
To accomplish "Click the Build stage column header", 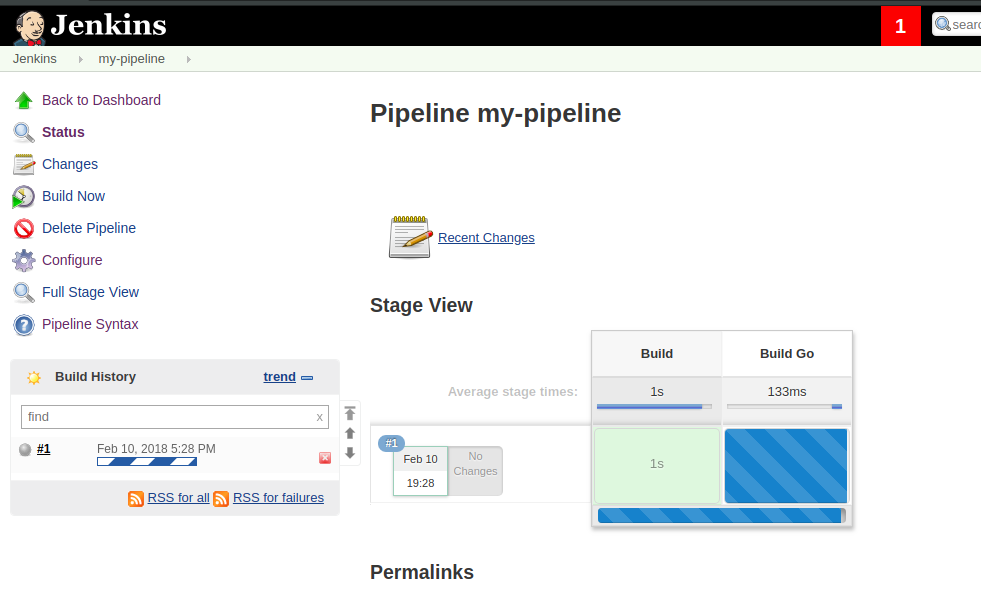I will pyautogui.click(x=657, y=354).
